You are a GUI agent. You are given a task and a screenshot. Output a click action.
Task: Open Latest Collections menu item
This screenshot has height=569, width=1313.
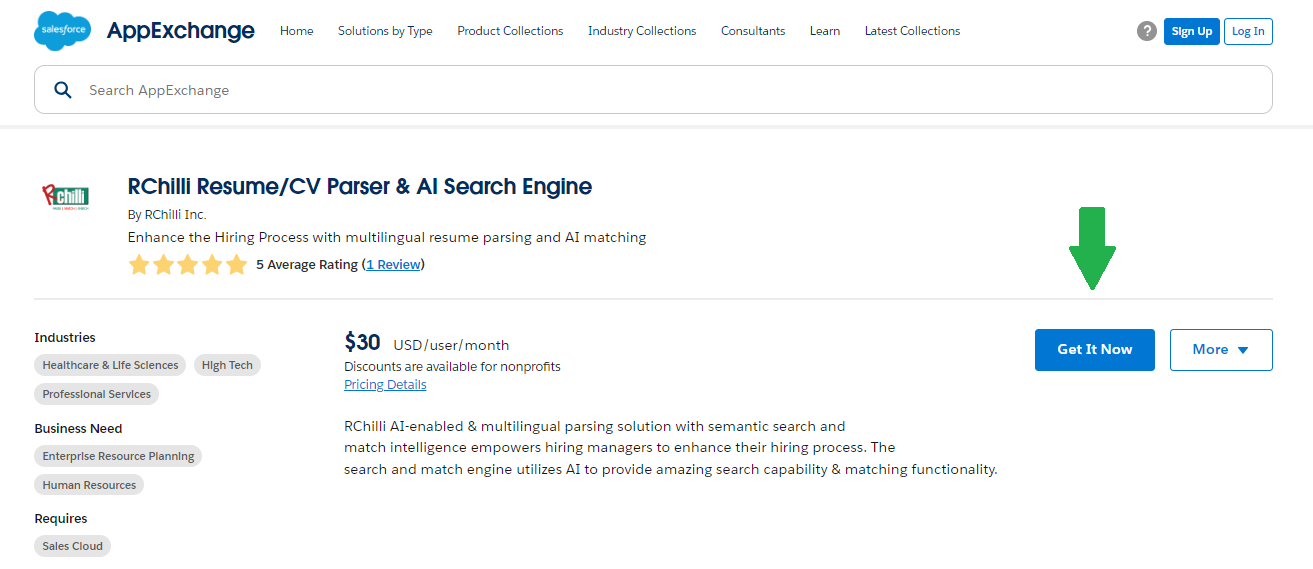912,31
